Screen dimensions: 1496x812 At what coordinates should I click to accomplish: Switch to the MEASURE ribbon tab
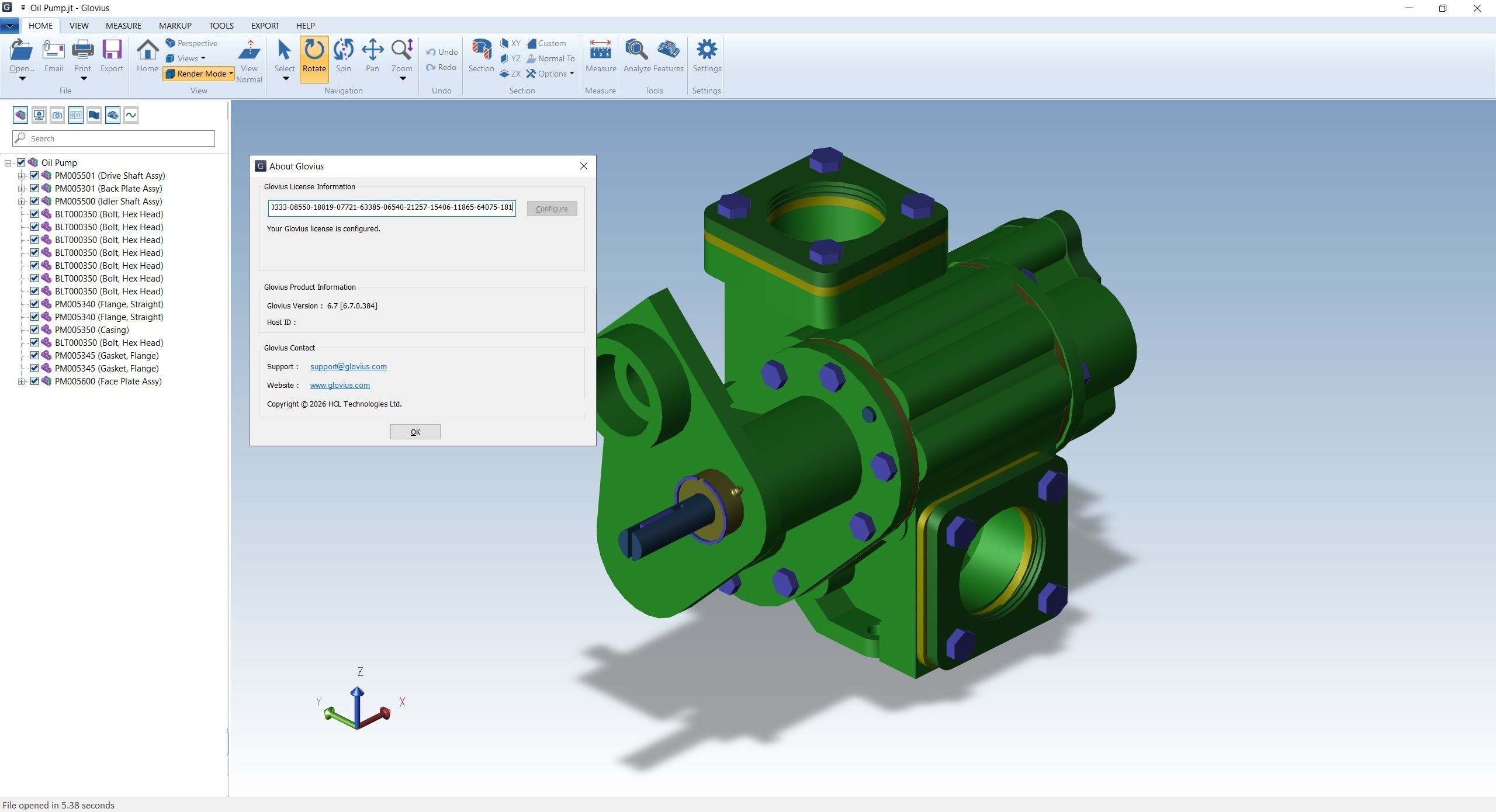click(x=123, y=26)
